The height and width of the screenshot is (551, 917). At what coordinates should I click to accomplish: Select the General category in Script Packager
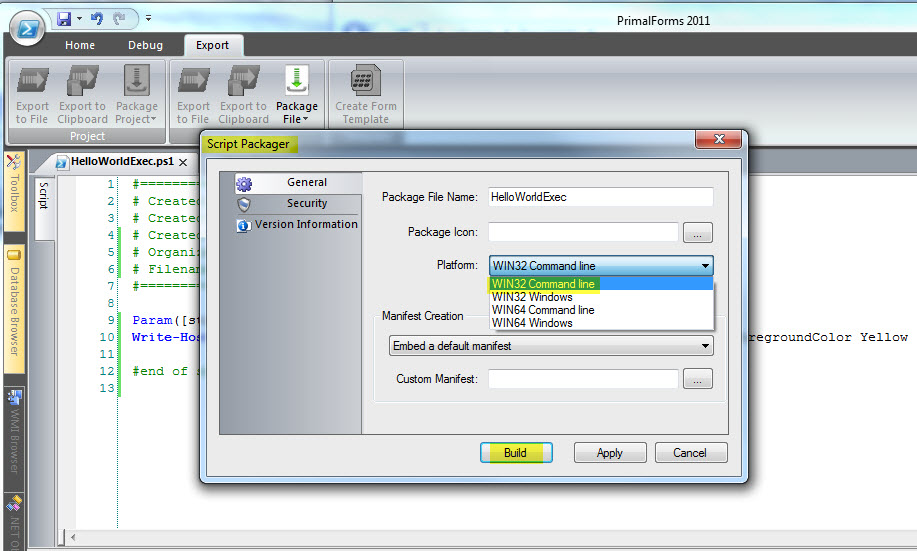(x=298, y=182)
